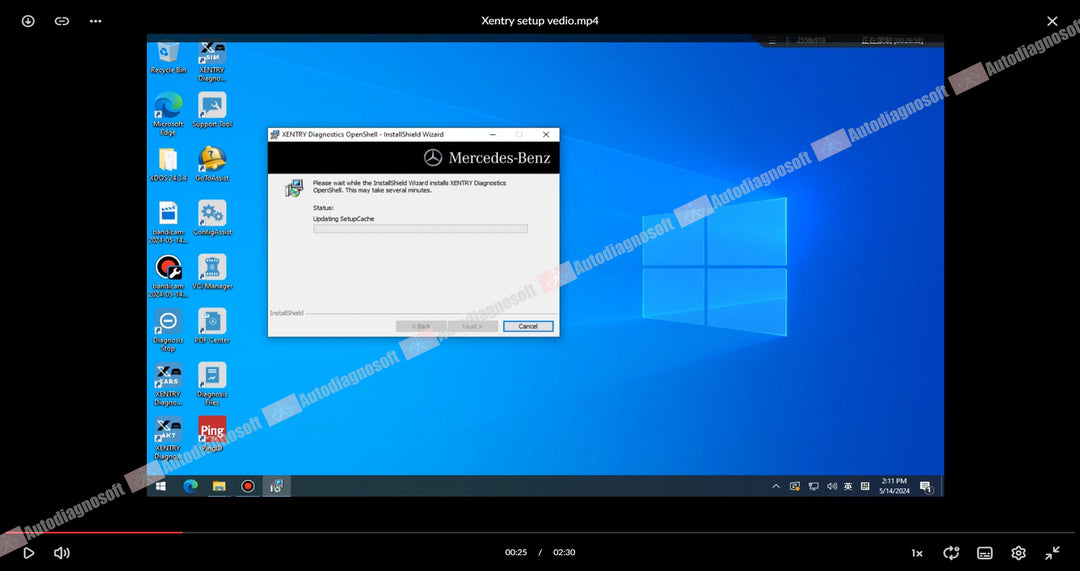Screen dimensions: 1080x571
Task: Click the Diagnosis Stop desktop icon
Action: [168, 330]
